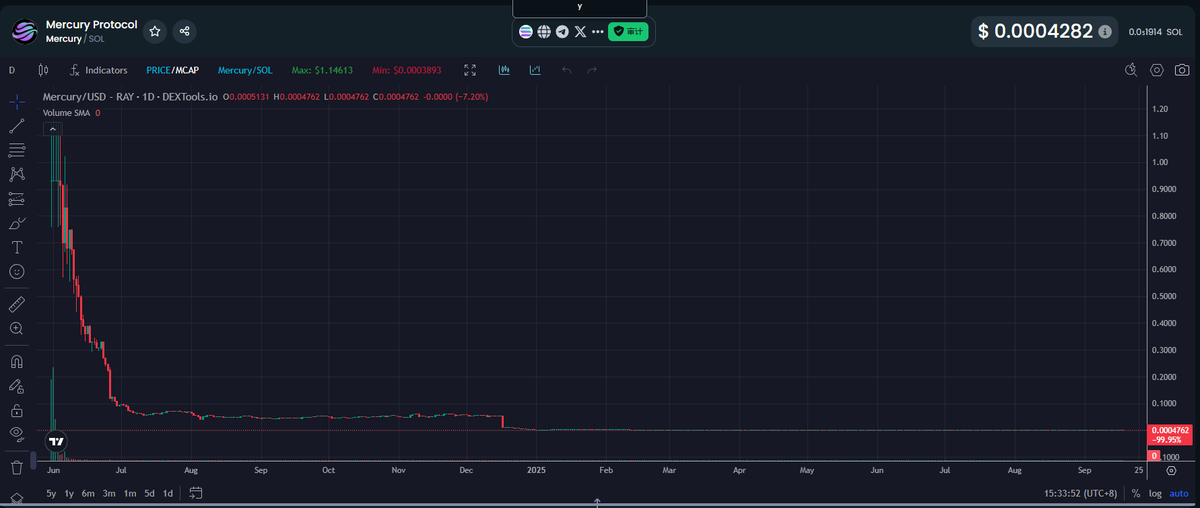
Task: Open the candlestick chart style selector
Action: tap(43, 70)
